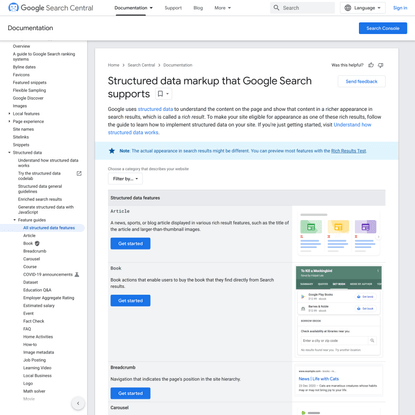Open Home Activities in sidebar
Screen dimensions: 415x415
pos(38,337)
